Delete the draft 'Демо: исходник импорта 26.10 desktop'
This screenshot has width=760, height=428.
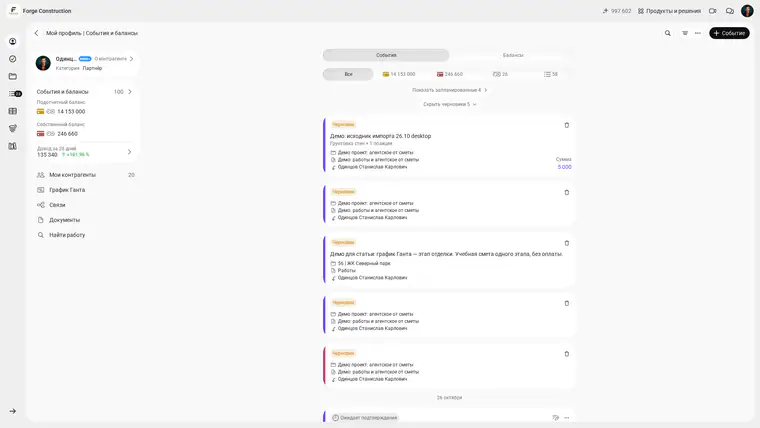[567, 125]
